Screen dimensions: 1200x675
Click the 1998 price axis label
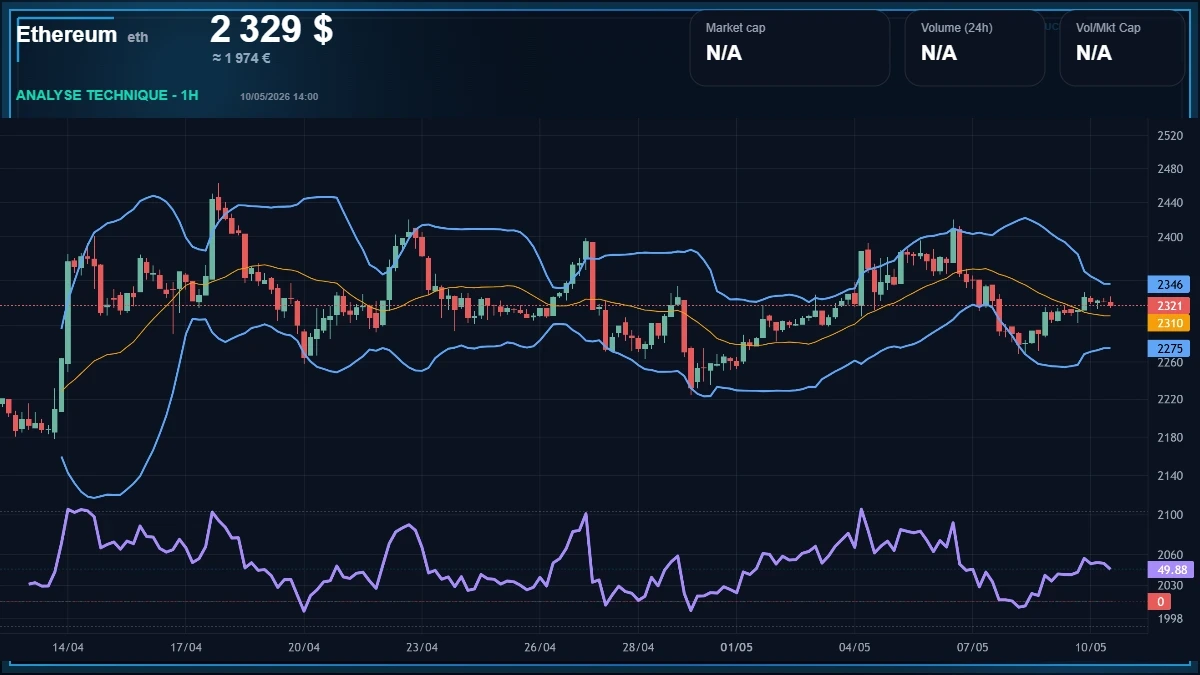pyautogui.click(x=1169, y=619)
